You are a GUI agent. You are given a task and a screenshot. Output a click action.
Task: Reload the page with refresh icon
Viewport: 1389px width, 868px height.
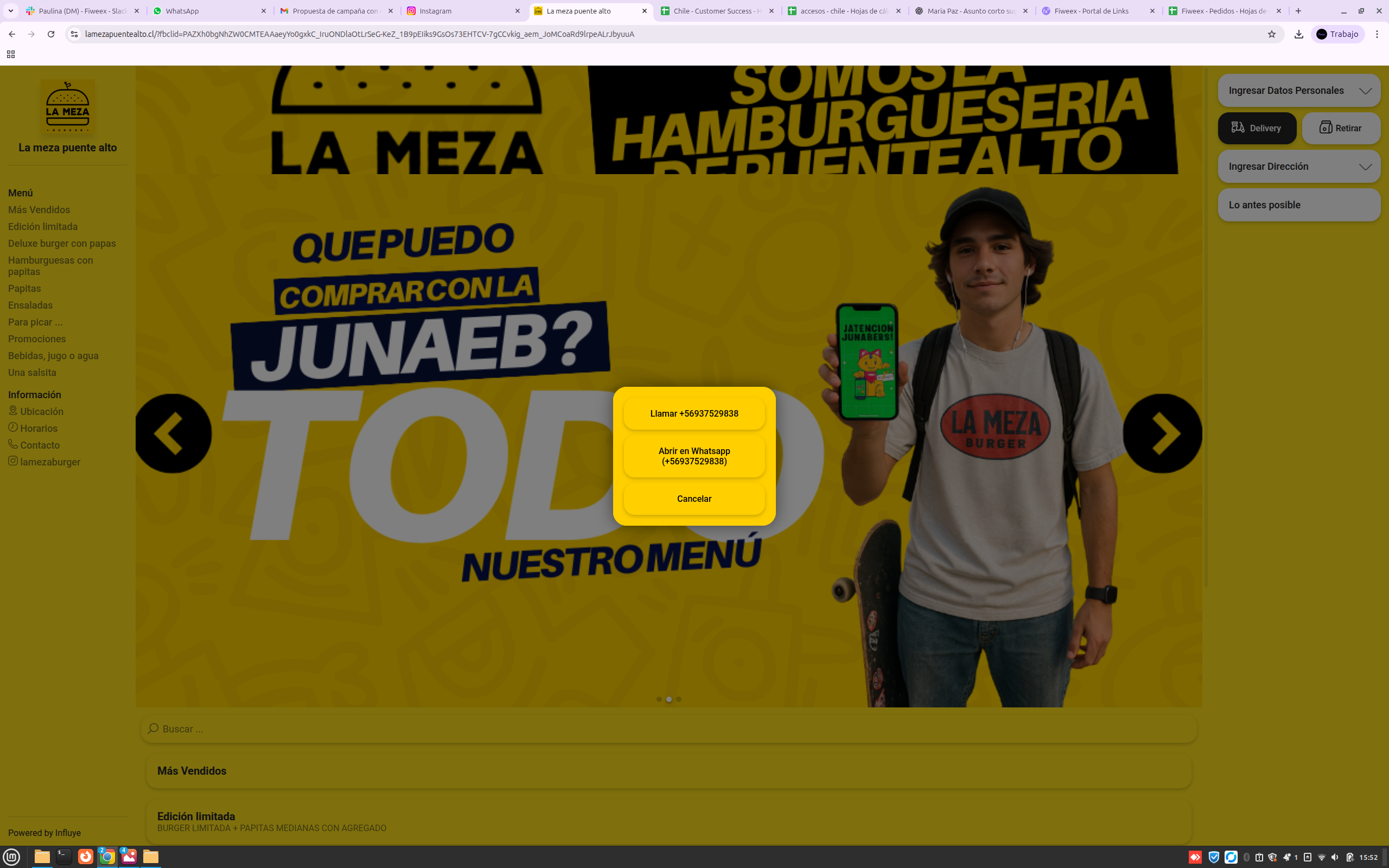click(51, 34)
